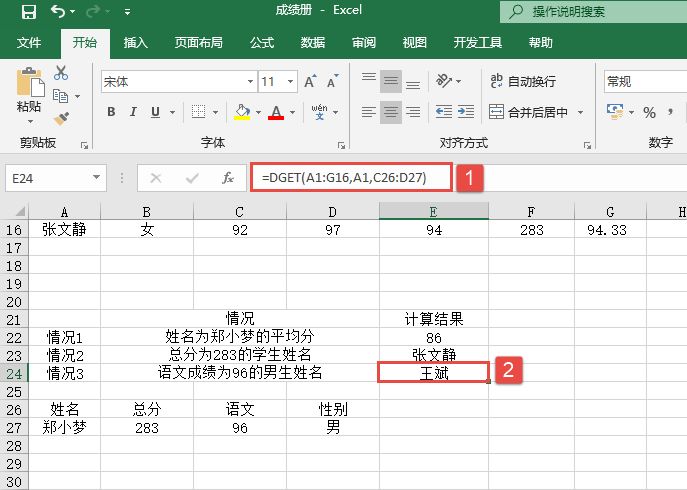Open the Customize Quick Access Toolbar arrow
The image size is (687, 490).
(127, 12)
